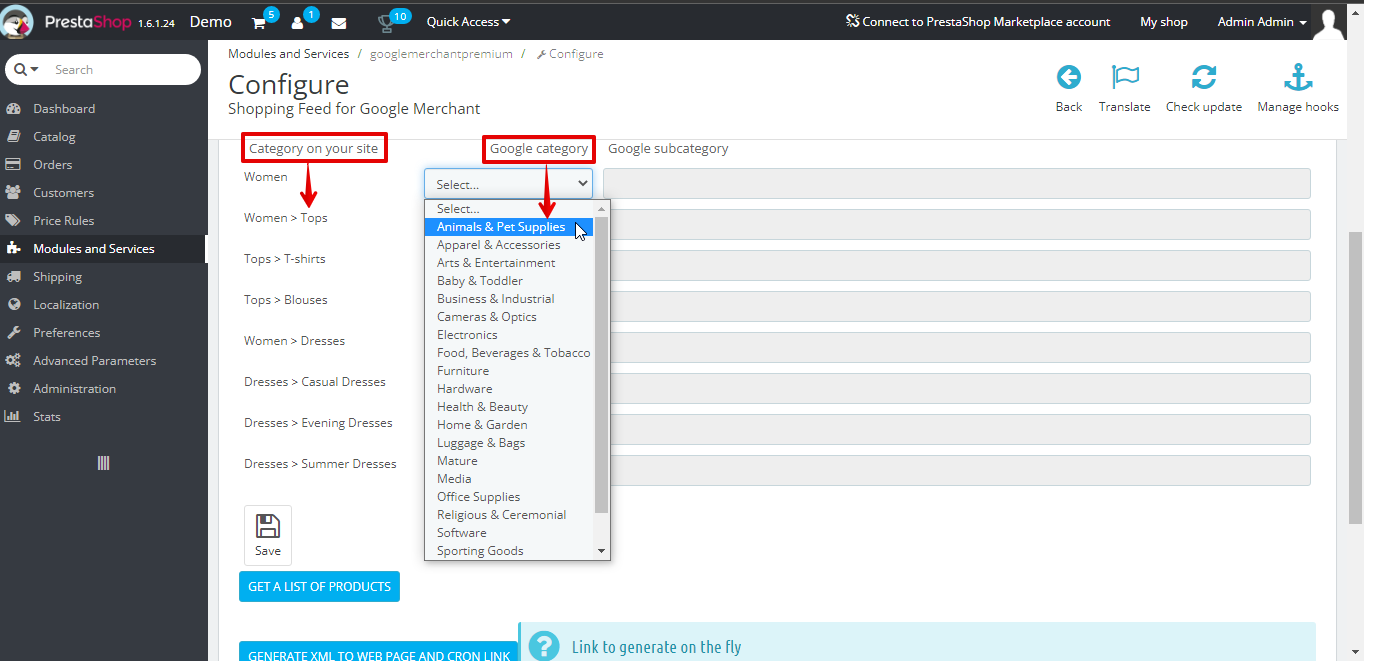Pick Religious & Ceremonial option
The width and height of the screenshot is (1375, 661).
pyautogui.click(x=509, y=515)
